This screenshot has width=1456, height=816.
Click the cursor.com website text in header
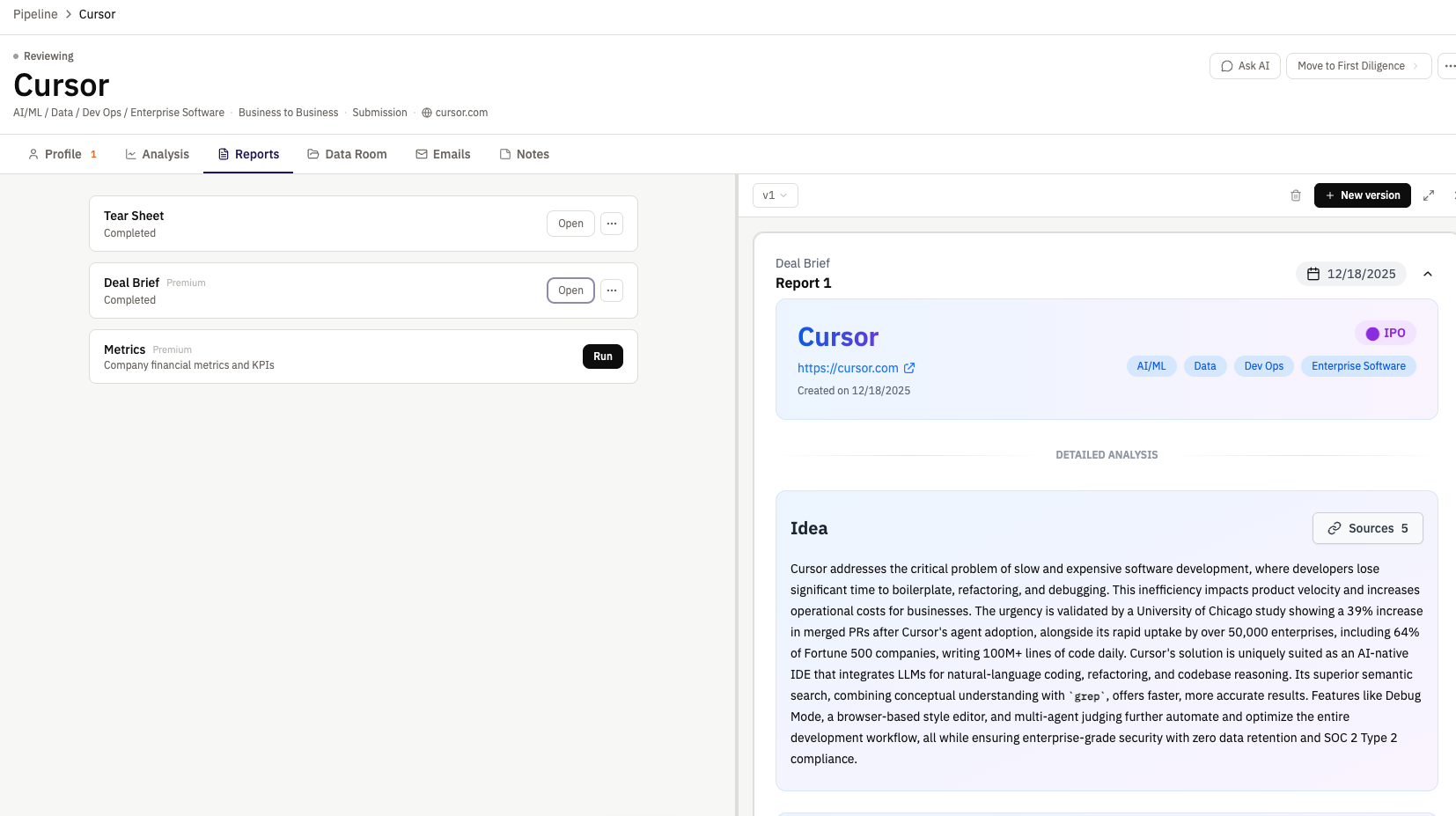point(461,113)
